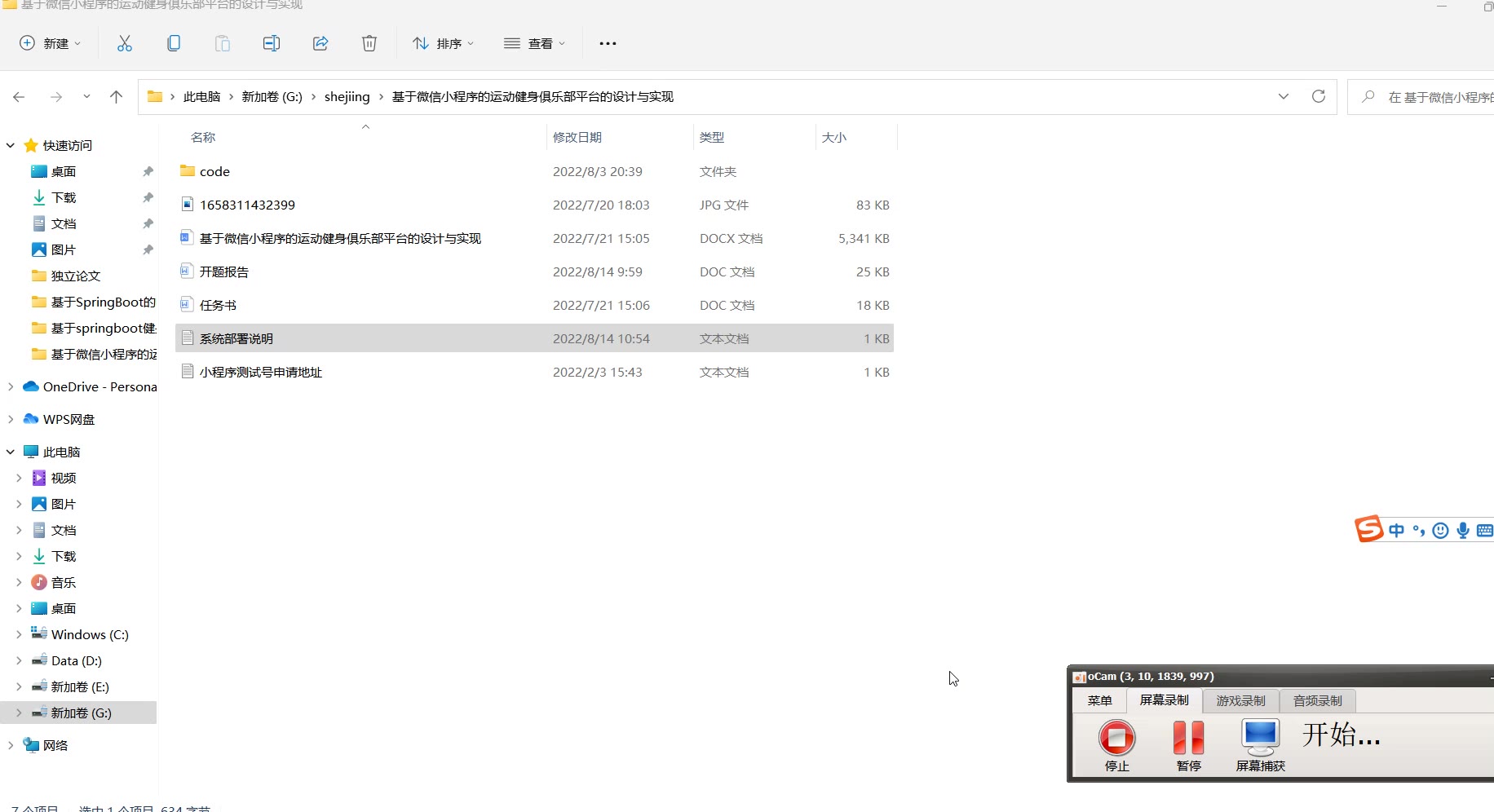1494x812 pixels.
Task: Toggle Sogou Chinese/English 中 mode
Action: pyautogui.click(x=1397, y=531)
